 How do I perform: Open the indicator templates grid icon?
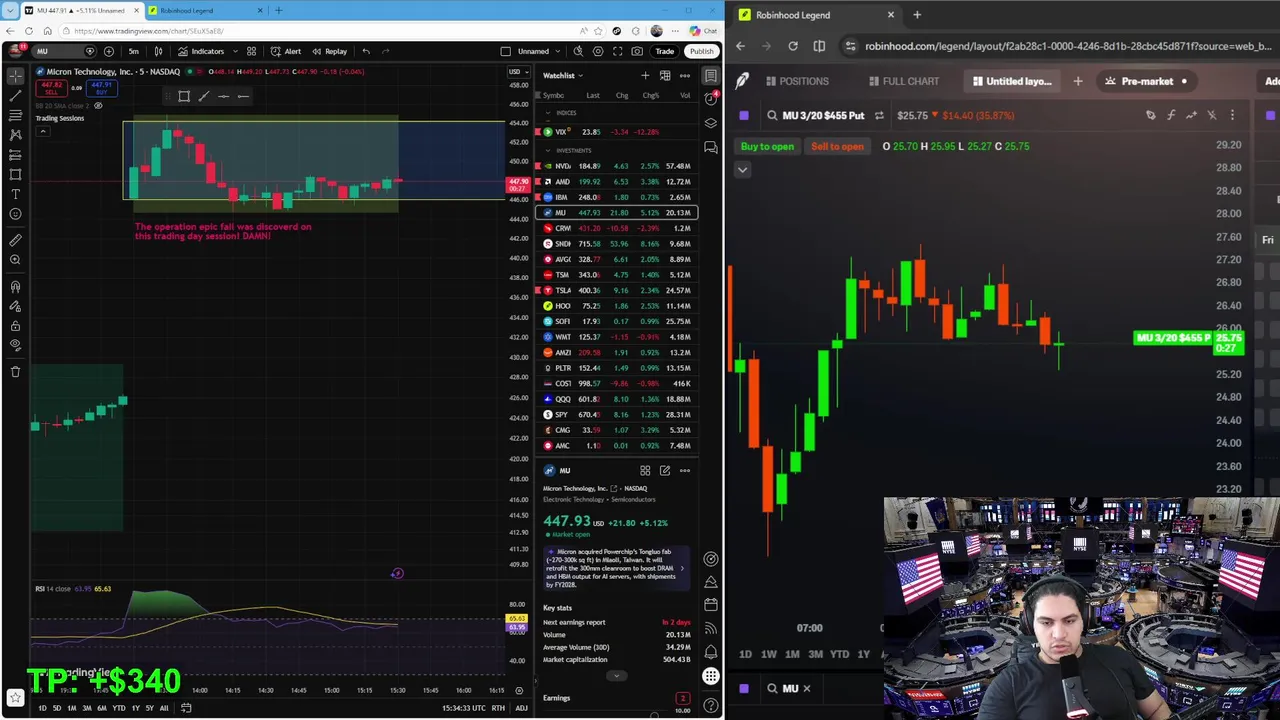[x=252, y=51]
